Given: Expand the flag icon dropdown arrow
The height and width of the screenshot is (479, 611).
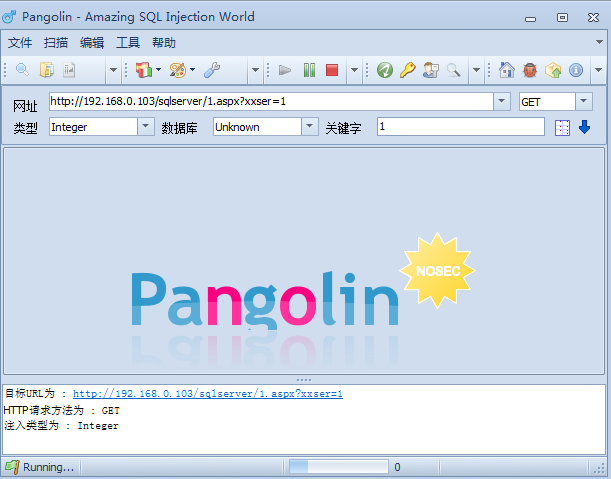Looking at the screenshot, I should coord(158,70).
